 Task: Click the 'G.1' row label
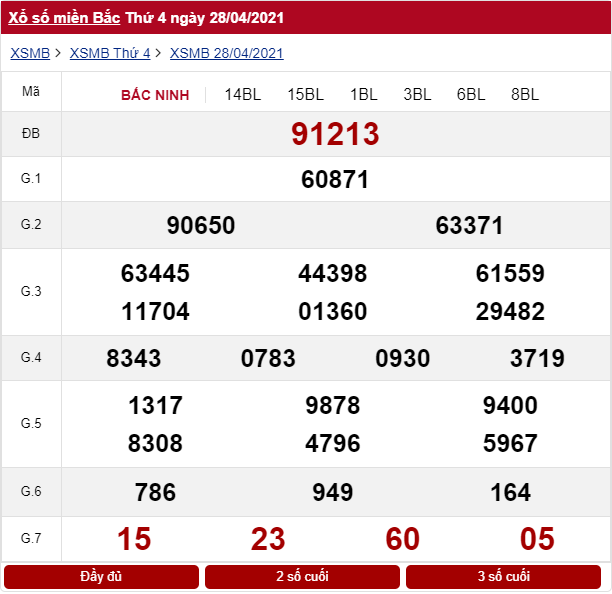(x=31, y=179)
